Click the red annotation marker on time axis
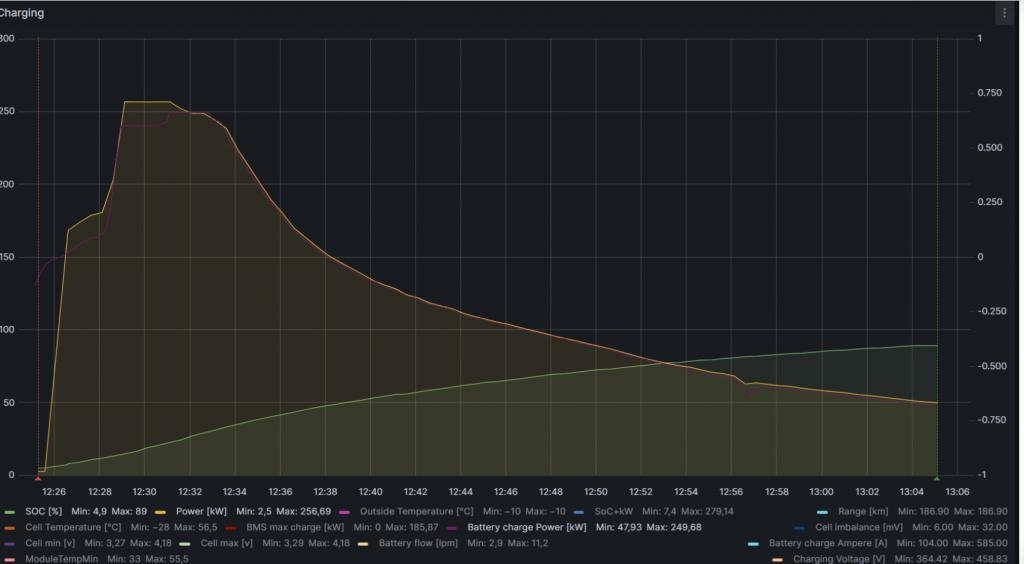The width and height of the screenshot is (1024, 564). 38,478
